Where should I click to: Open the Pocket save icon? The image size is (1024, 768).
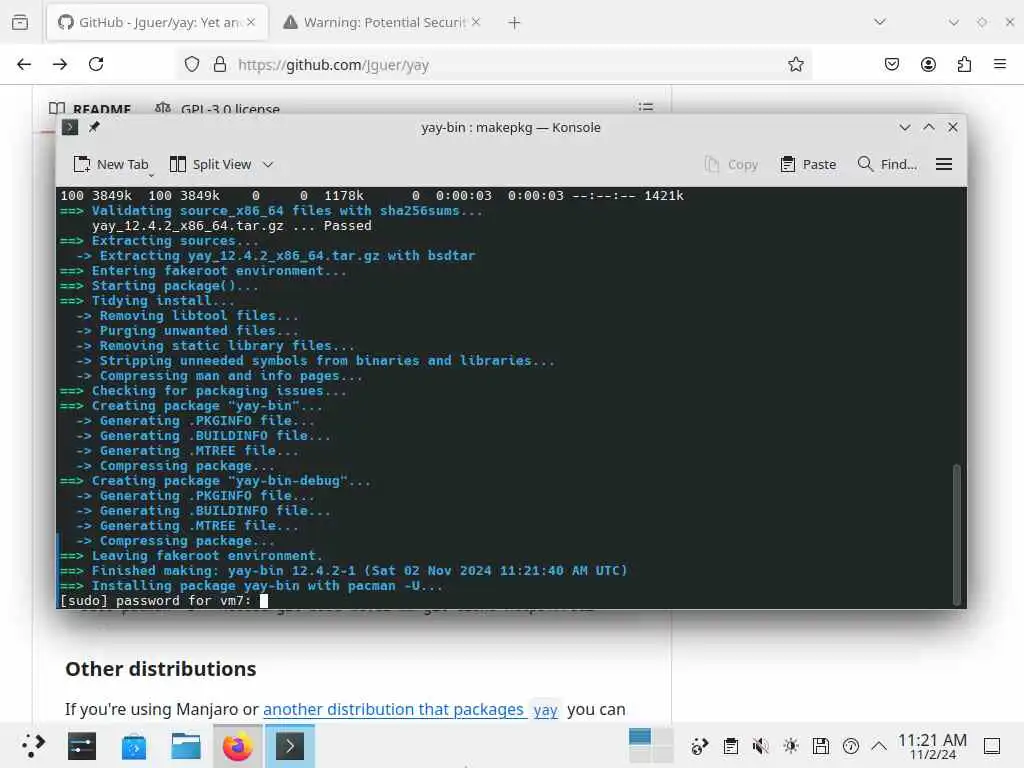click(x=891, y=64)
